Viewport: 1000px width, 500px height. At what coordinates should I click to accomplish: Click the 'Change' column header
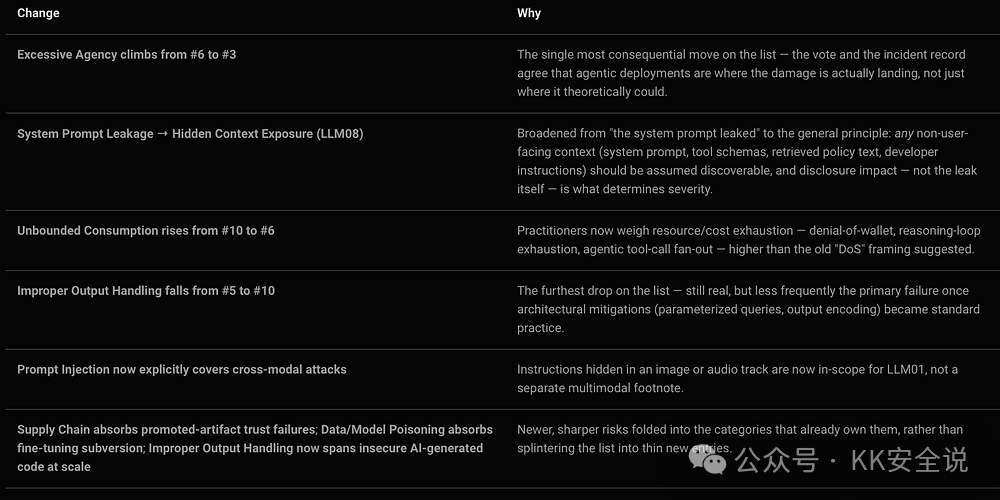coord(38,13)
